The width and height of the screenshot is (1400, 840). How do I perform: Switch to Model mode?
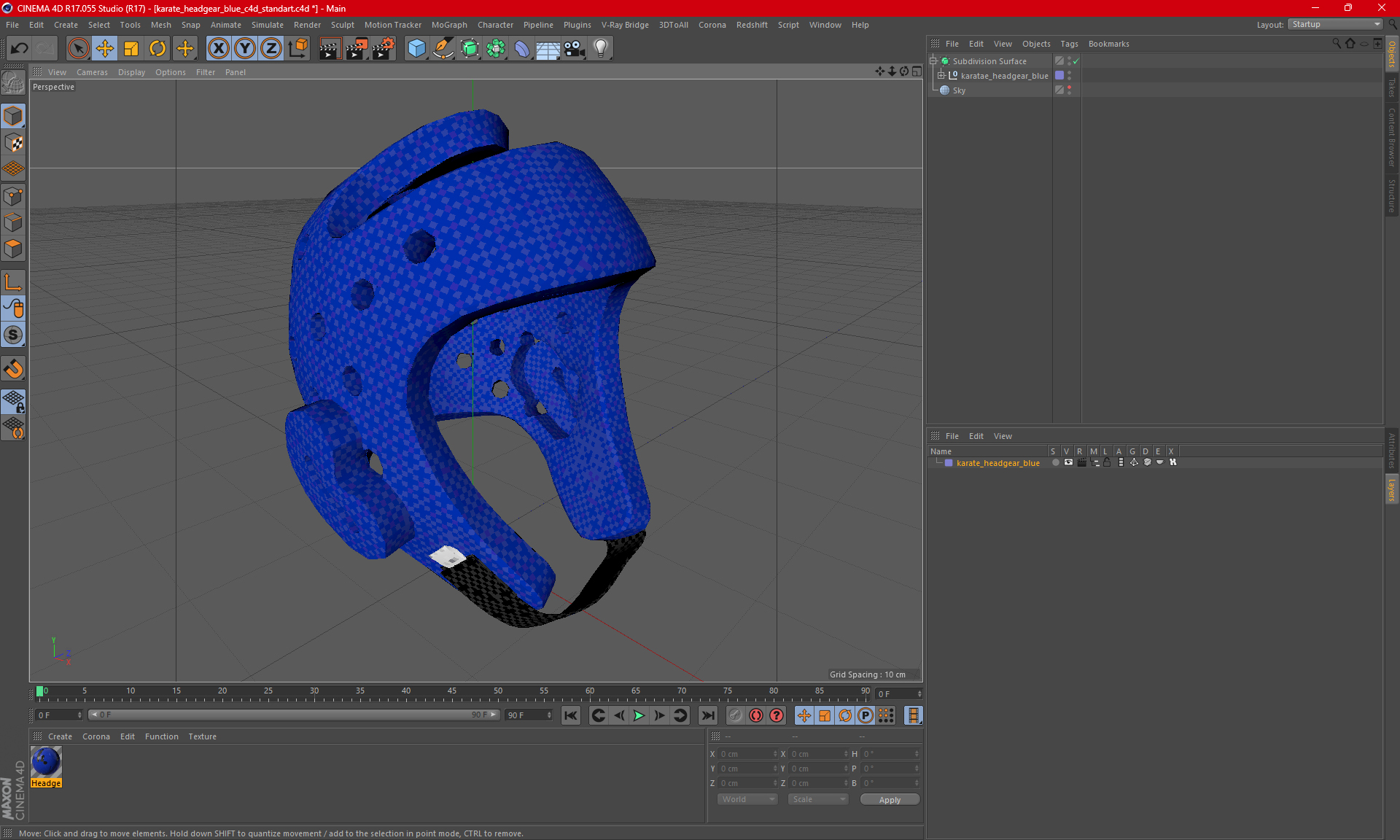pos(13,117)
